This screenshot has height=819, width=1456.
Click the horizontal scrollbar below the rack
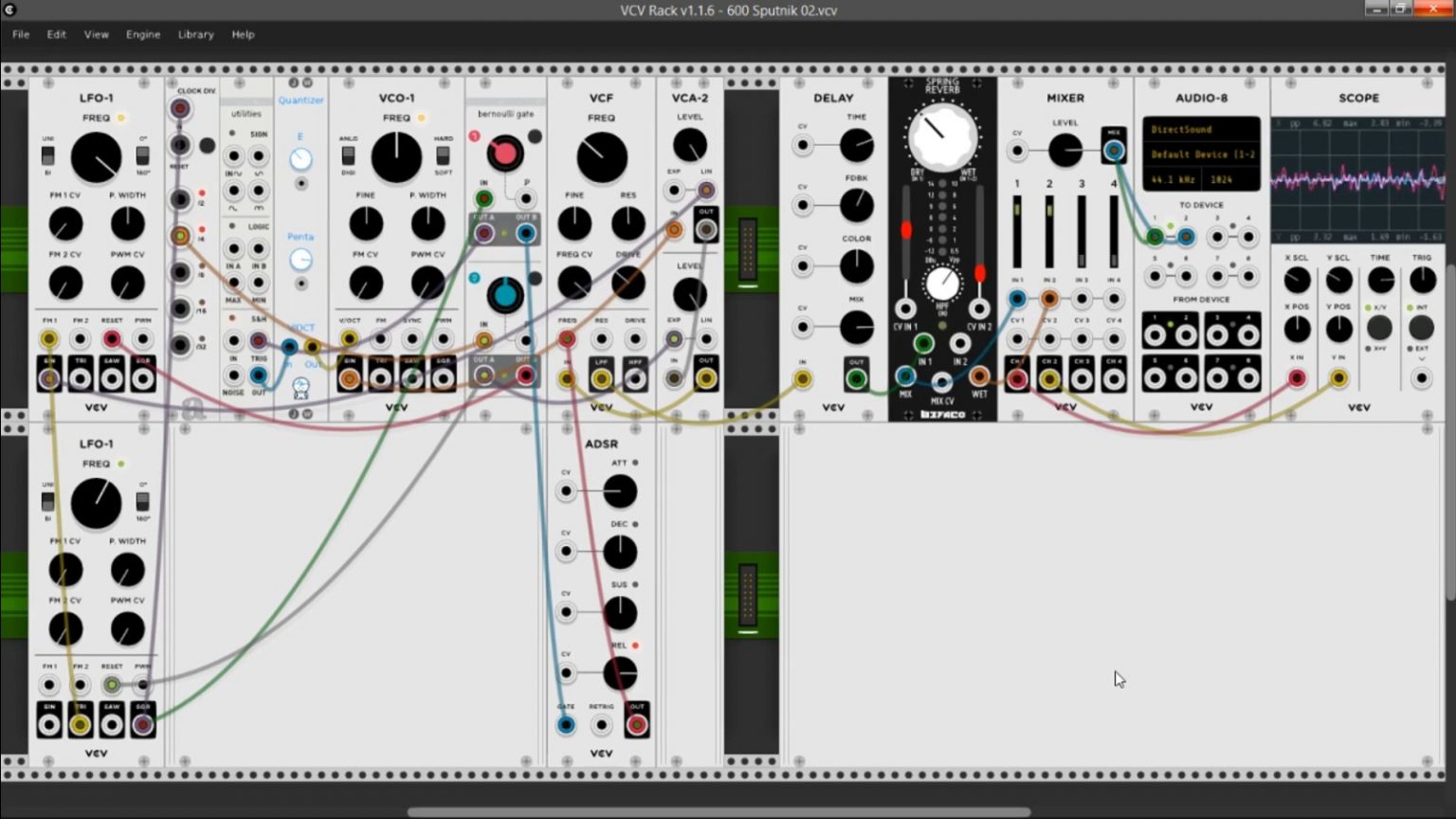click(x=719, y=812)
